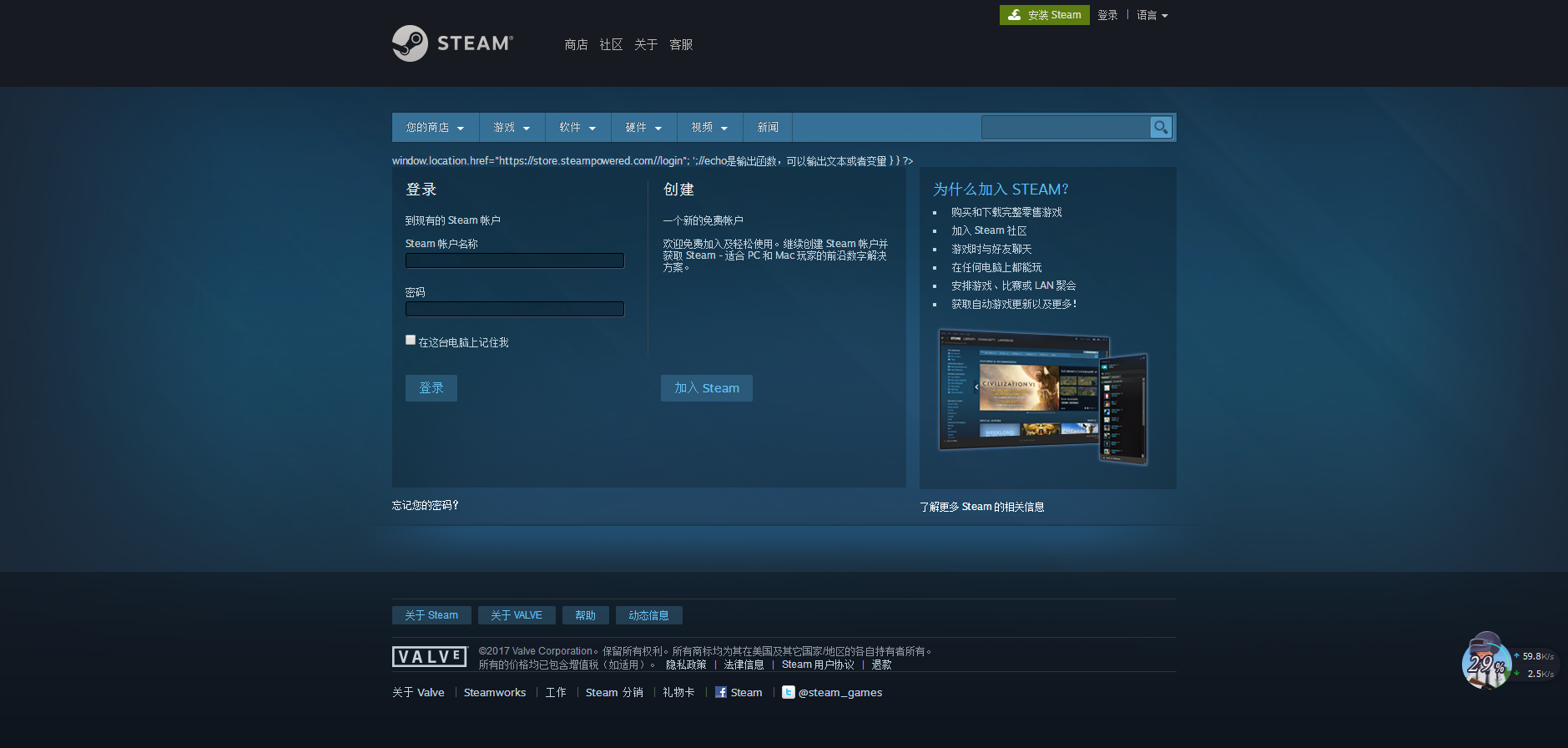Click the Steam logo icon
Viewport: 1568px width, 748px height.
(x=410, y=43)
